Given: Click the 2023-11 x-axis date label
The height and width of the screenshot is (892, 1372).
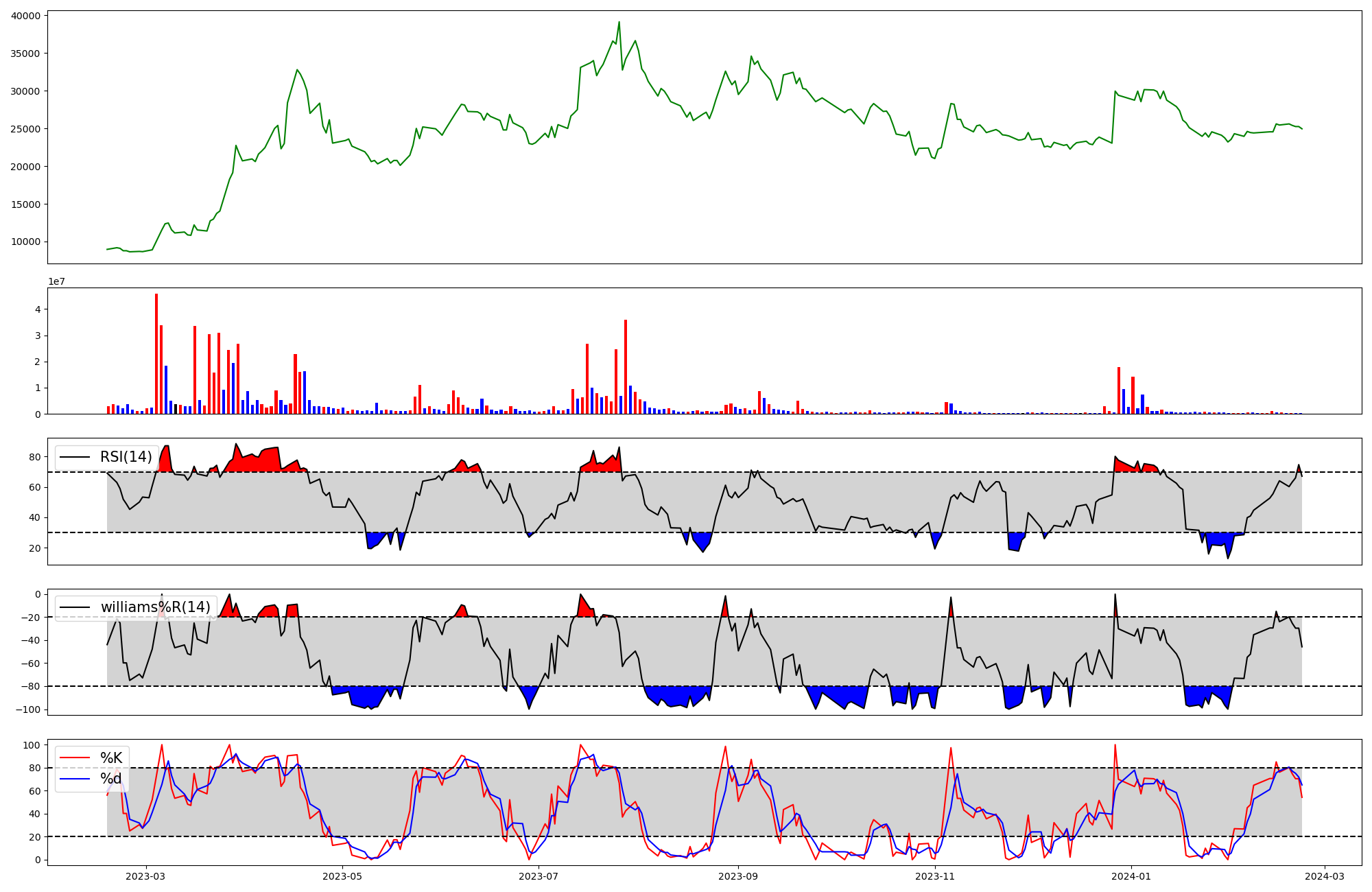Looking at the screenshot, I should tap(935, 876).
